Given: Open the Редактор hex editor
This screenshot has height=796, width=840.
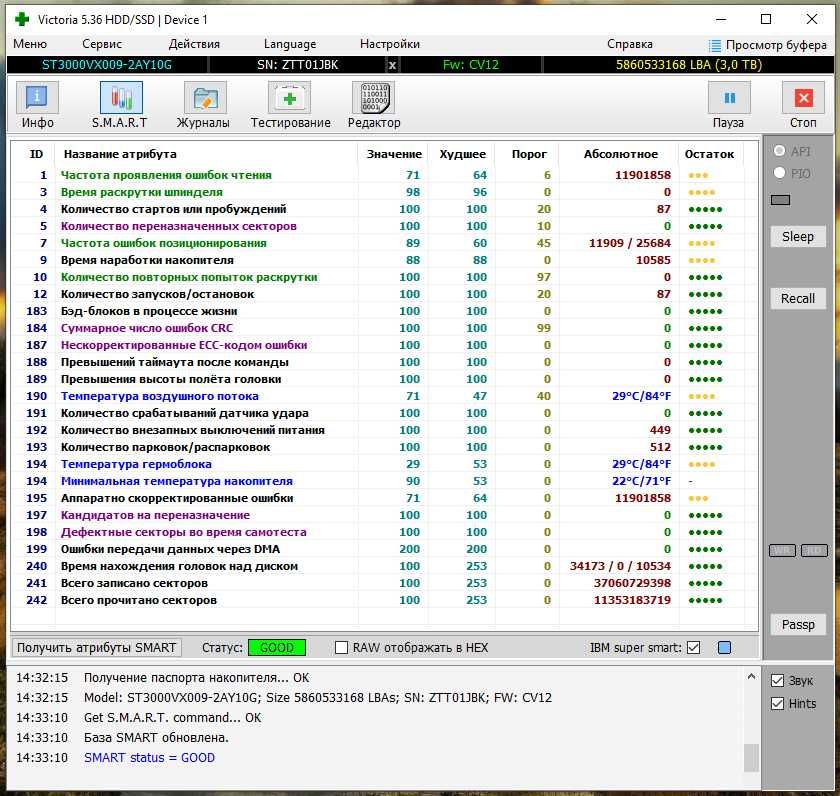Looking at the screenshot, I should (x=373, y=98).
